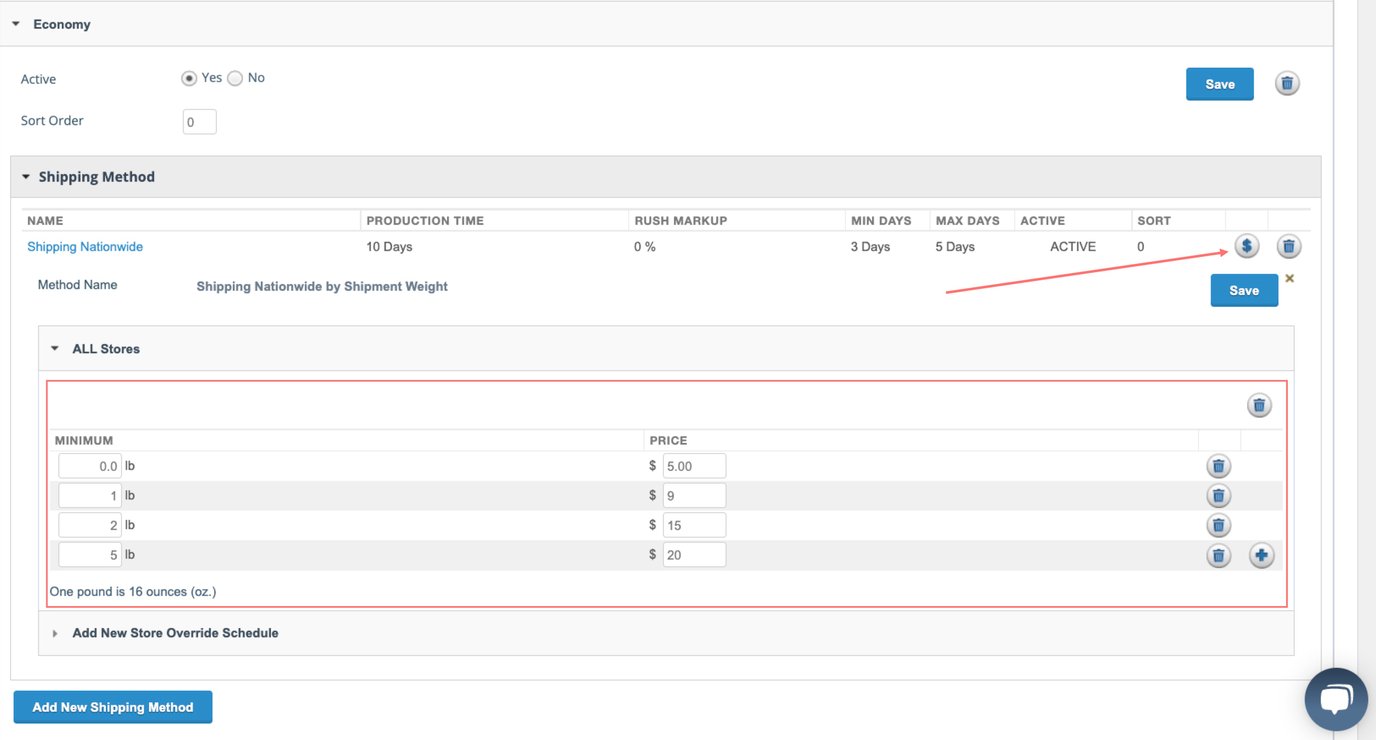The width and height of the screenshot is (1376, 740).
Task: Click Add New Shipping Method button
Action: point(113,707)
